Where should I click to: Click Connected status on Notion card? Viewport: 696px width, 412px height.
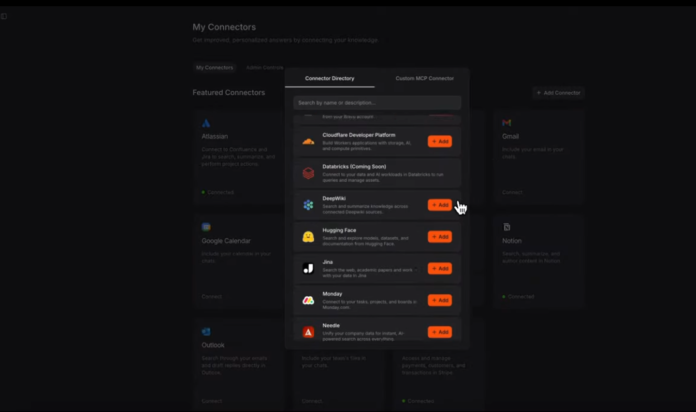click(x=518, y=297)
